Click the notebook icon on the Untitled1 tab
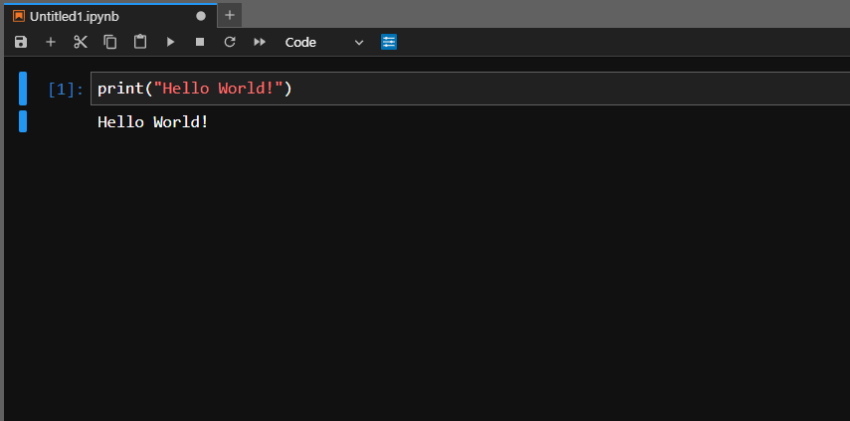This screenshot has height=421, width=850. coord(19,16)
